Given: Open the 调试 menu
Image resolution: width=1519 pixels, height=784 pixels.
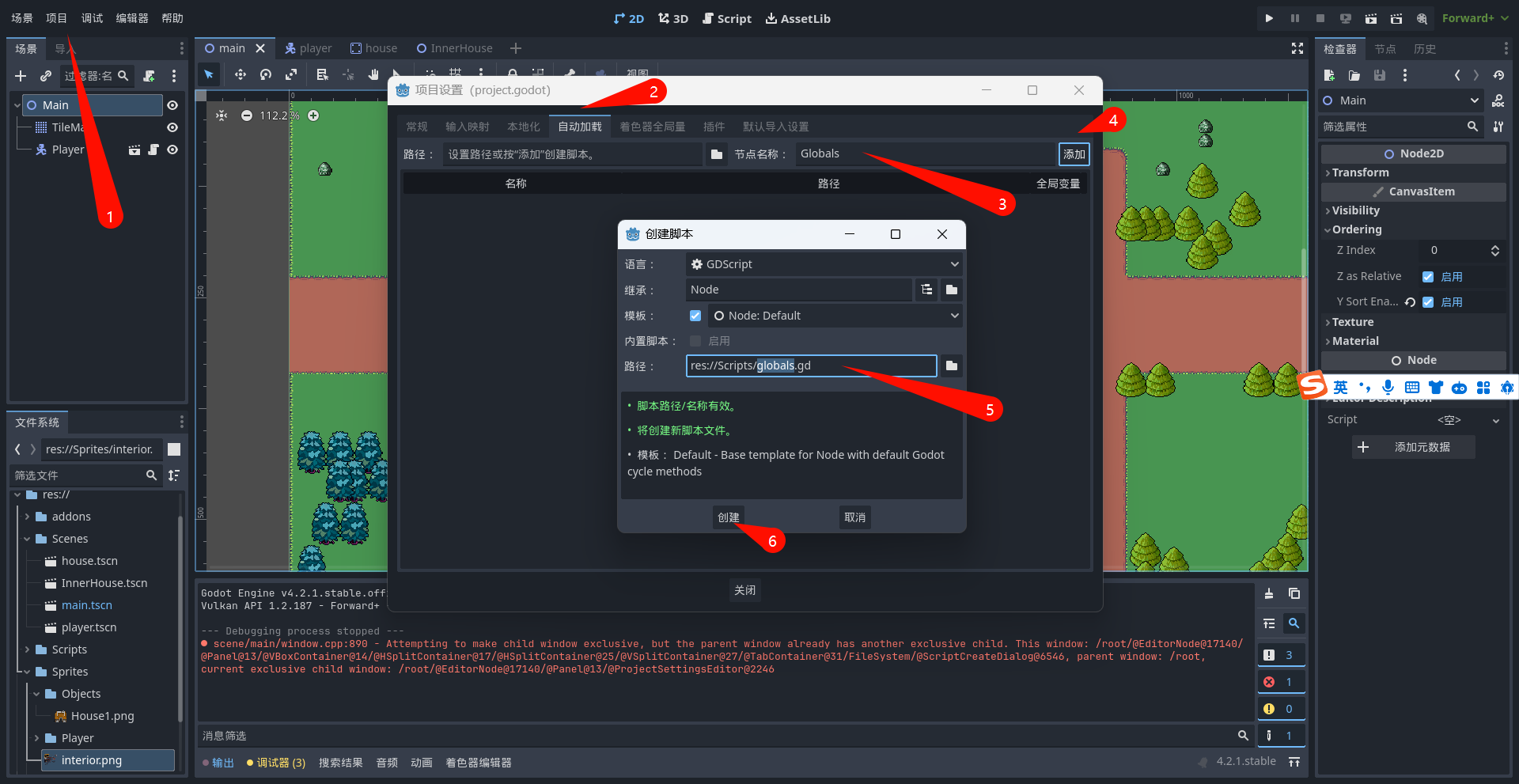Looking at the screenshot, I should click(x=92, y=18).
